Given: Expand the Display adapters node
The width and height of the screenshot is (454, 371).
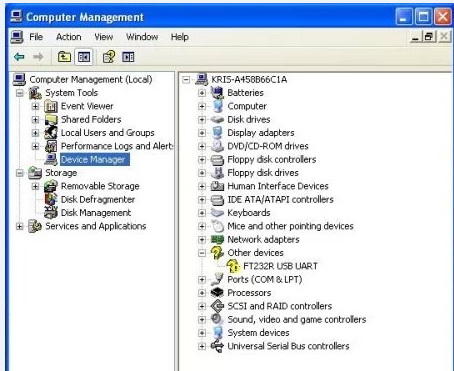Looking at the screenshot, I should (x=202, y=133).
